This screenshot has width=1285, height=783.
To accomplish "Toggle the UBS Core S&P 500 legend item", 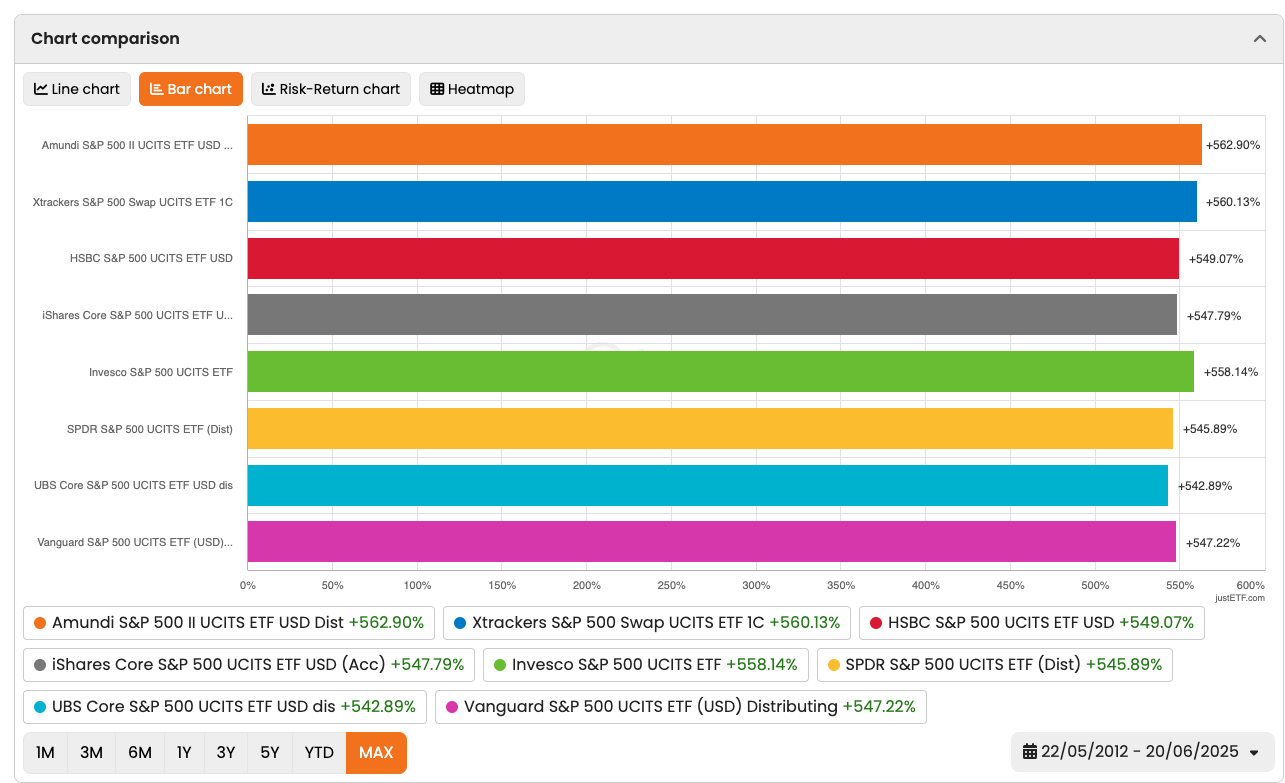I will pos(225,706).
